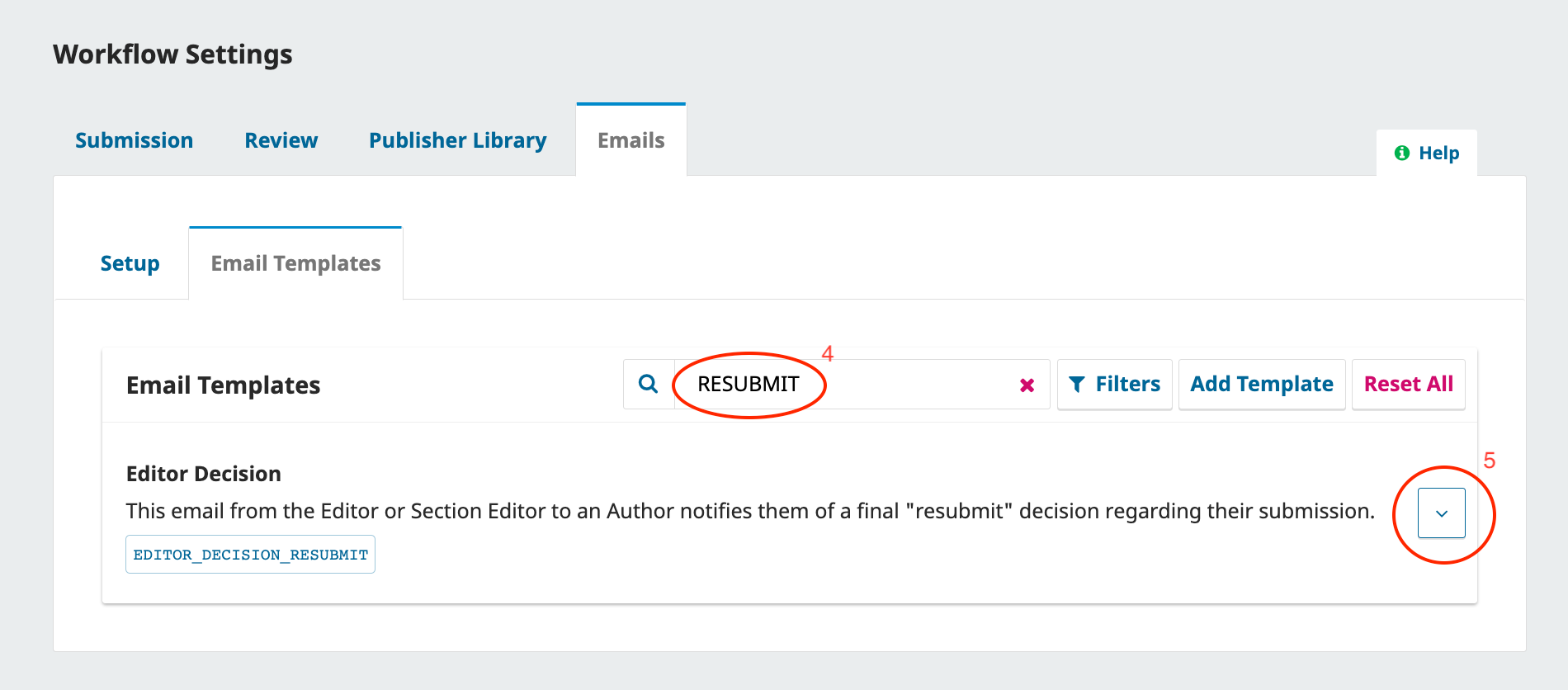The image size is (1568, 690).
Task: Click the Editor Decision template title
Action: tap(203, 474)
